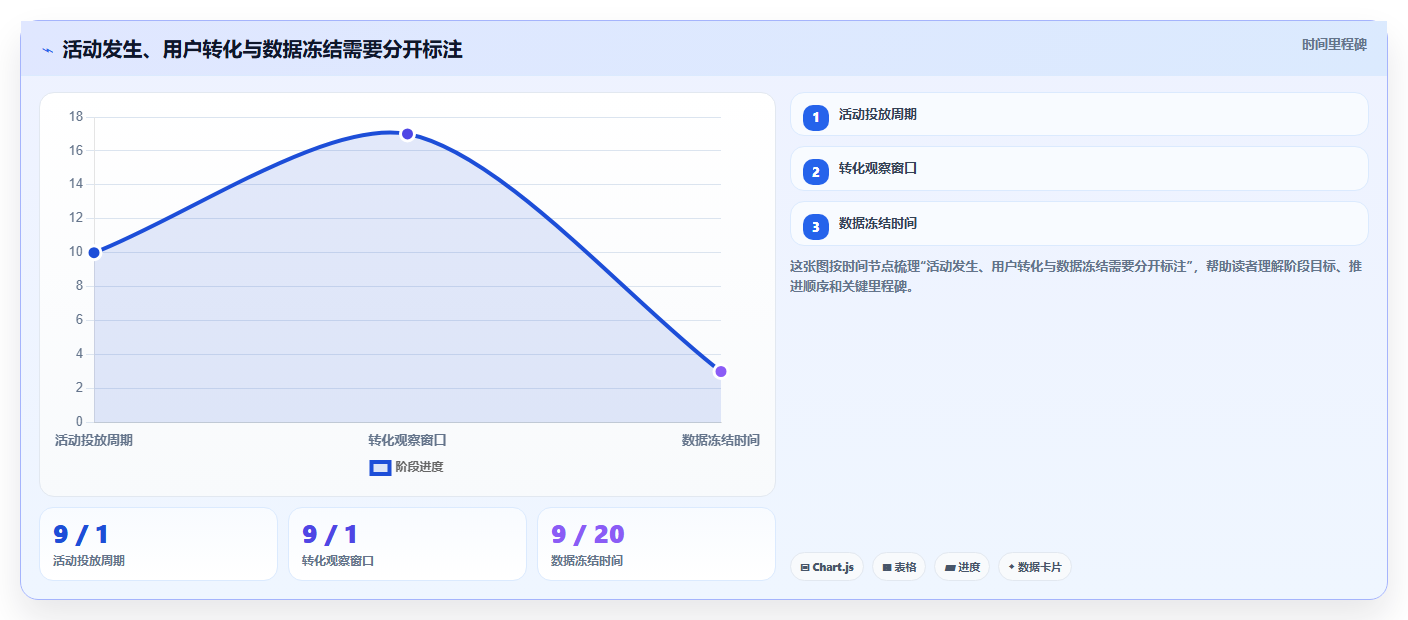Click the 进度 tag

pos(962,567)
